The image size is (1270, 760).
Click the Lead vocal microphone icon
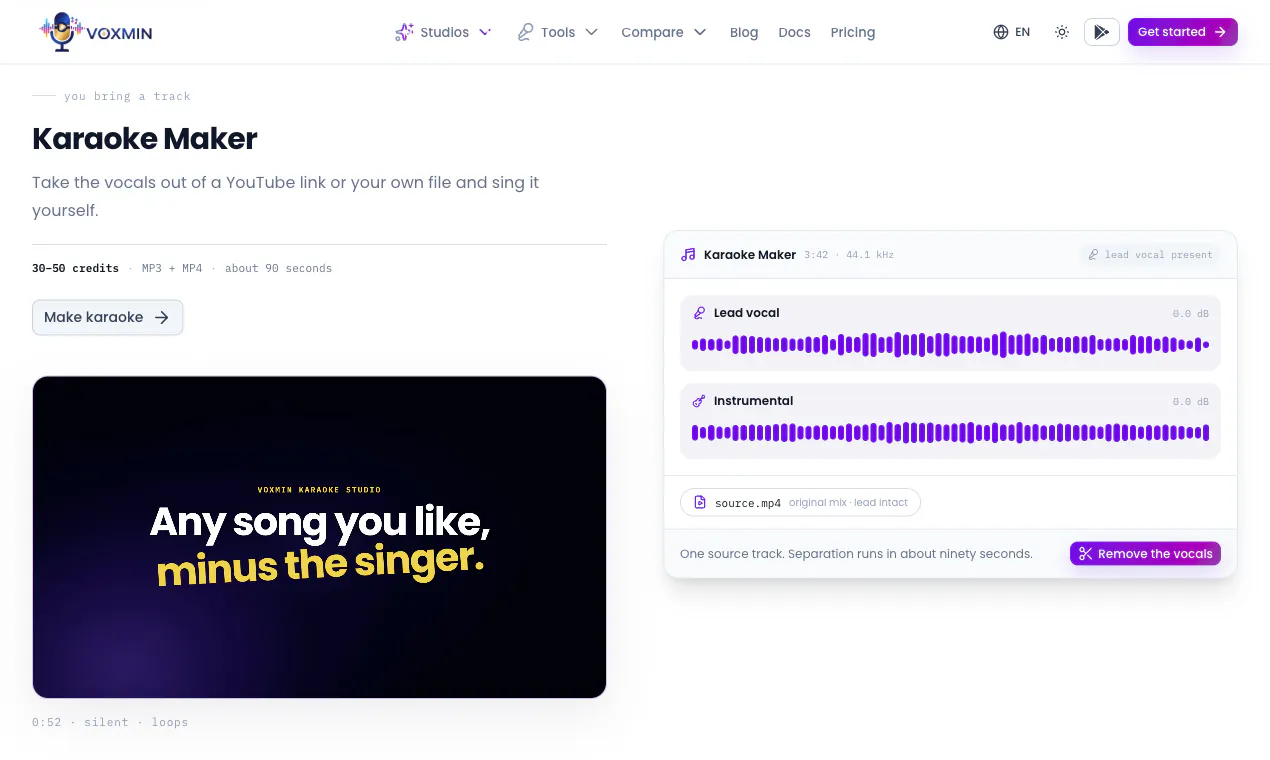(699, 313)
